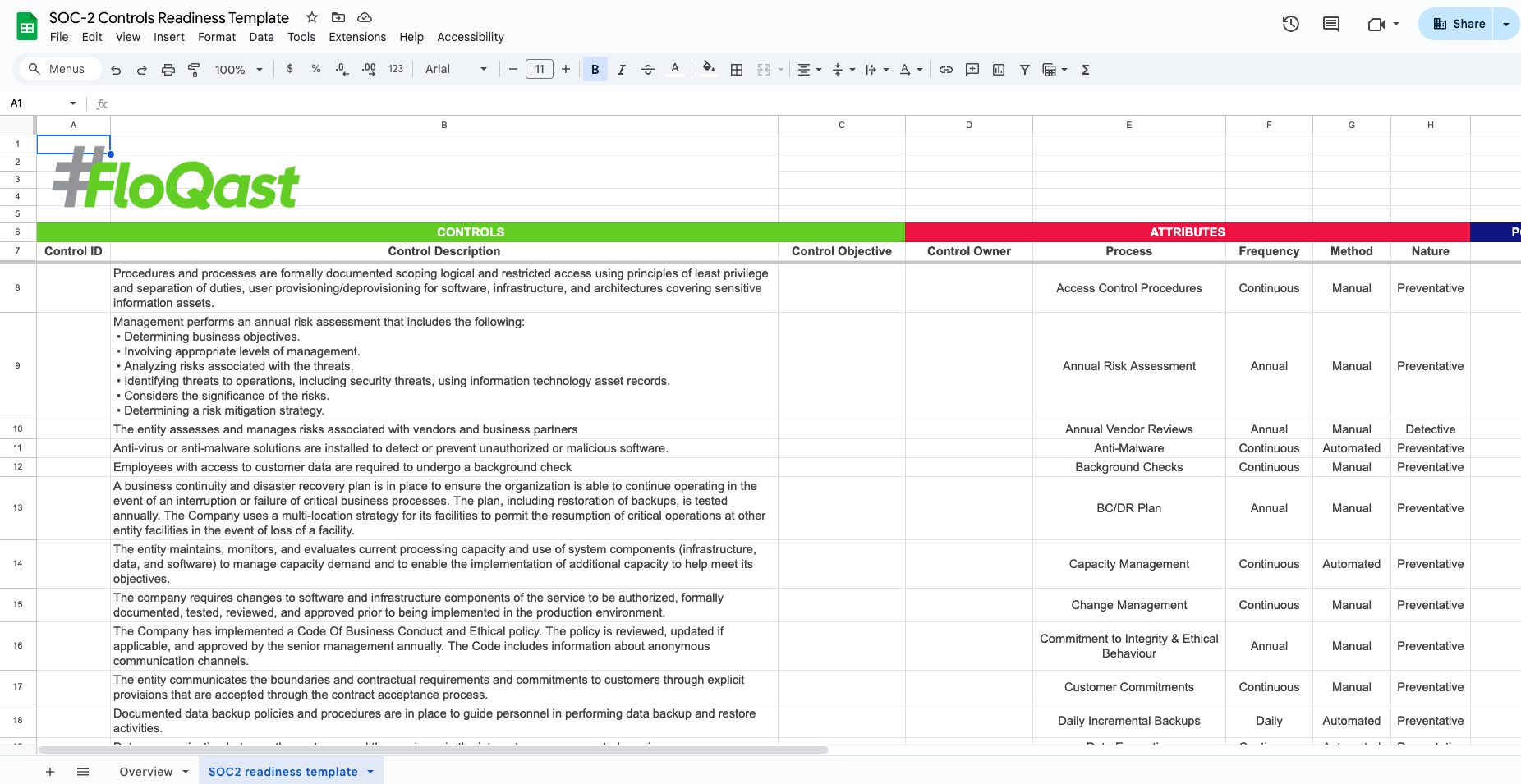Format selection as currency
This screenshot has width=1521, height=784.
pyautogui.click(x=289, y=69)
